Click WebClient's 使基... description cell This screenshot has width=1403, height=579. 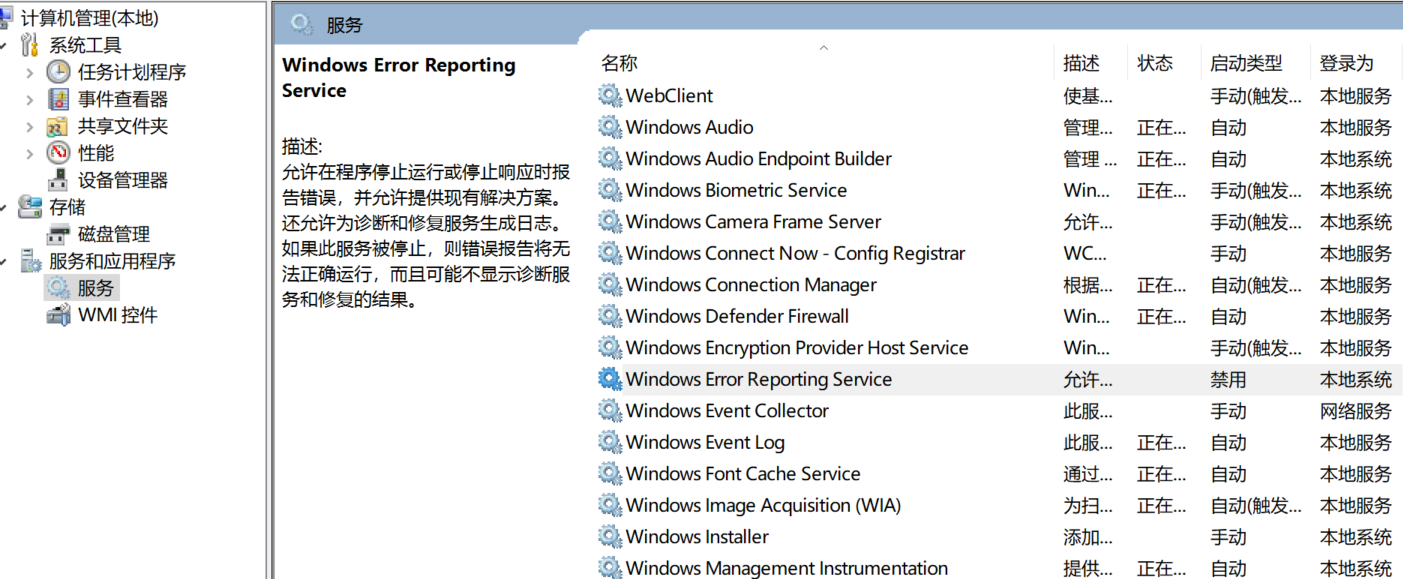[1088, 96]
